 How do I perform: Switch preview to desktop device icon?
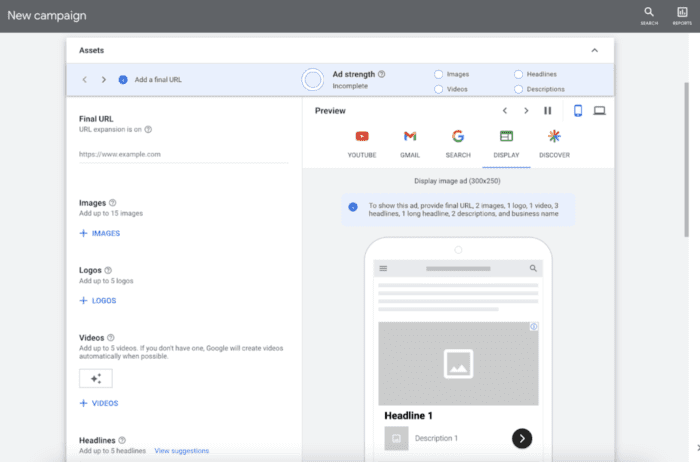pyautogui.click(x=599, y=110)
